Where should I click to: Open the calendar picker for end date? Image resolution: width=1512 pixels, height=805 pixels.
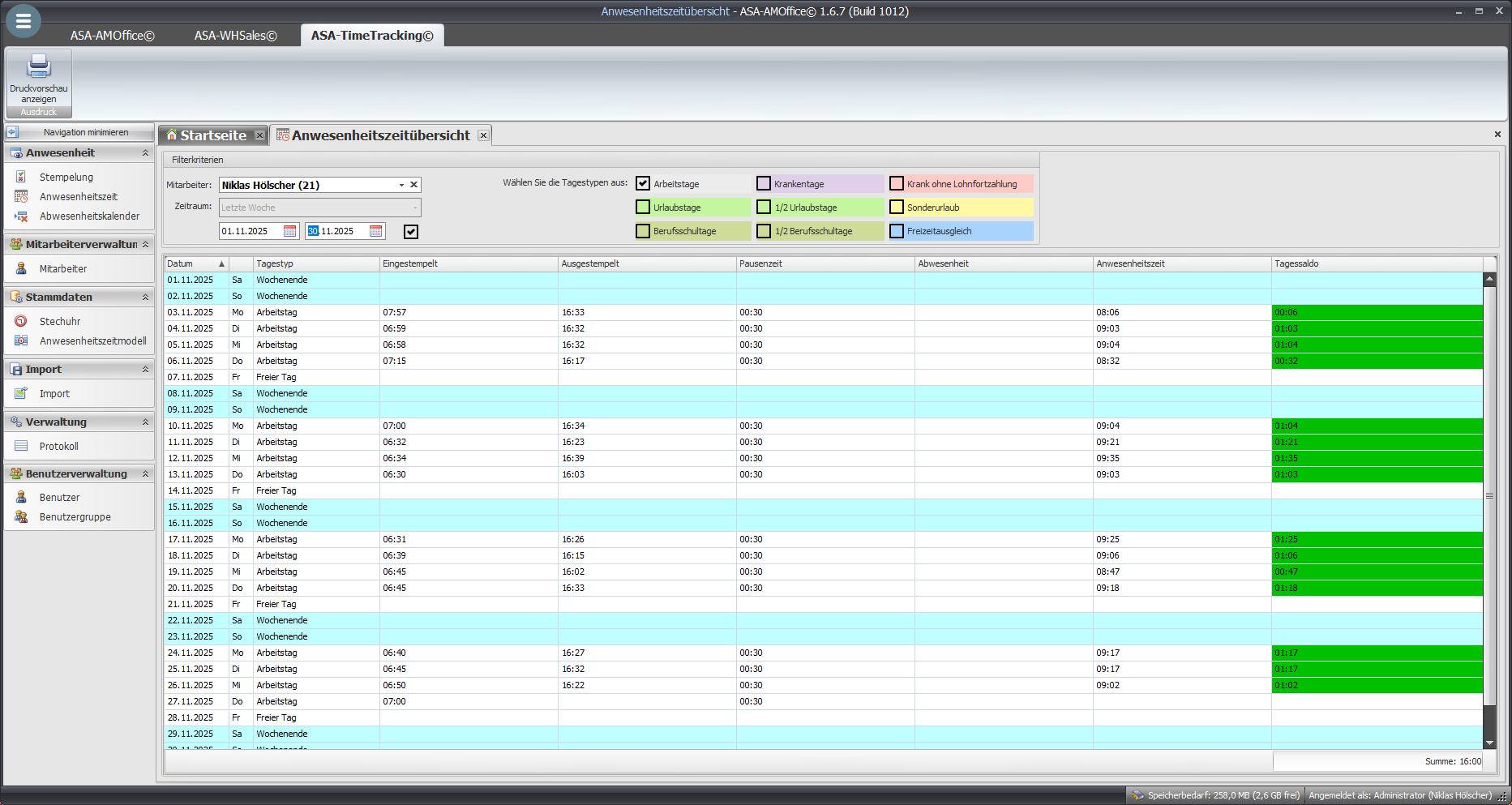tap(375, 232)
